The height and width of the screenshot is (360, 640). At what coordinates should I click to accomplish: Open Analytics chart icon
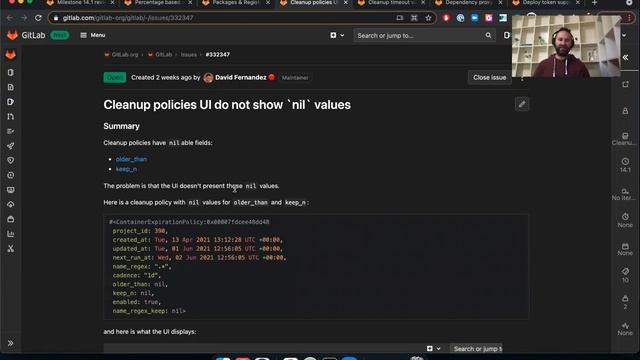click(11, 234)
